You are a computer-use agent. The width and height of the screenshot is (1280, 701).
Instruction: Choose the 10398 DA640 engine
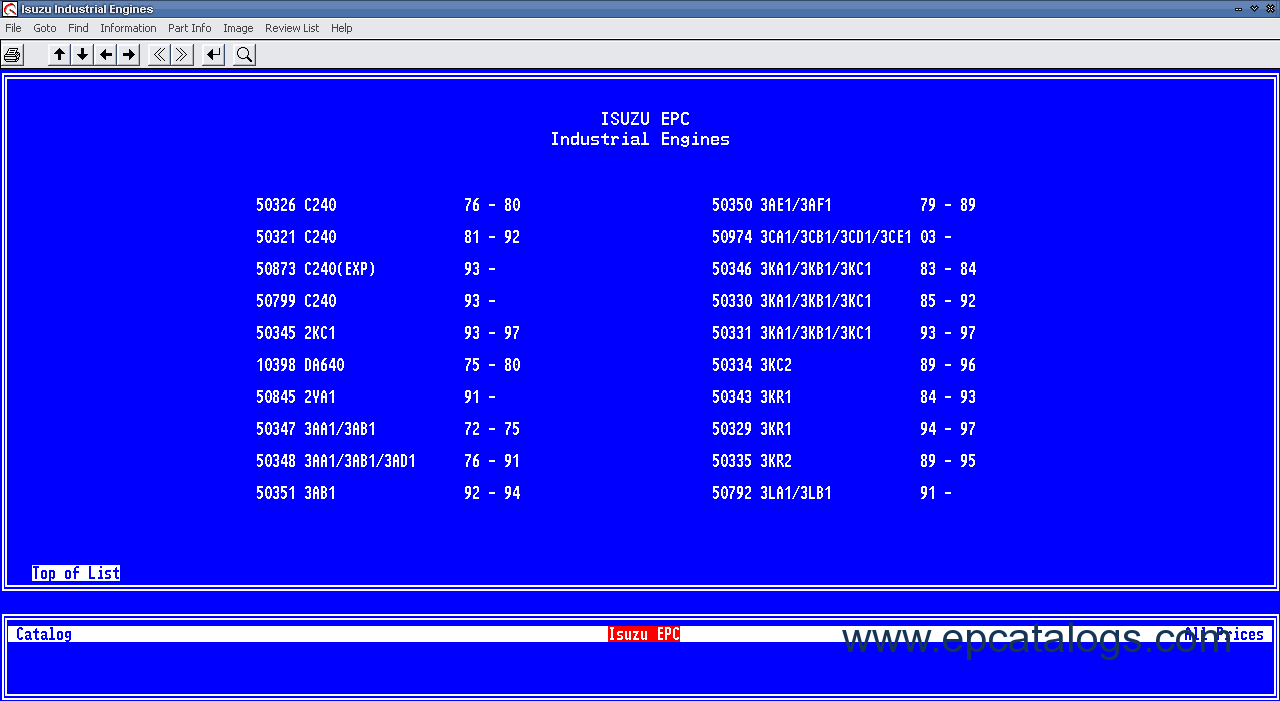[388, 365]
